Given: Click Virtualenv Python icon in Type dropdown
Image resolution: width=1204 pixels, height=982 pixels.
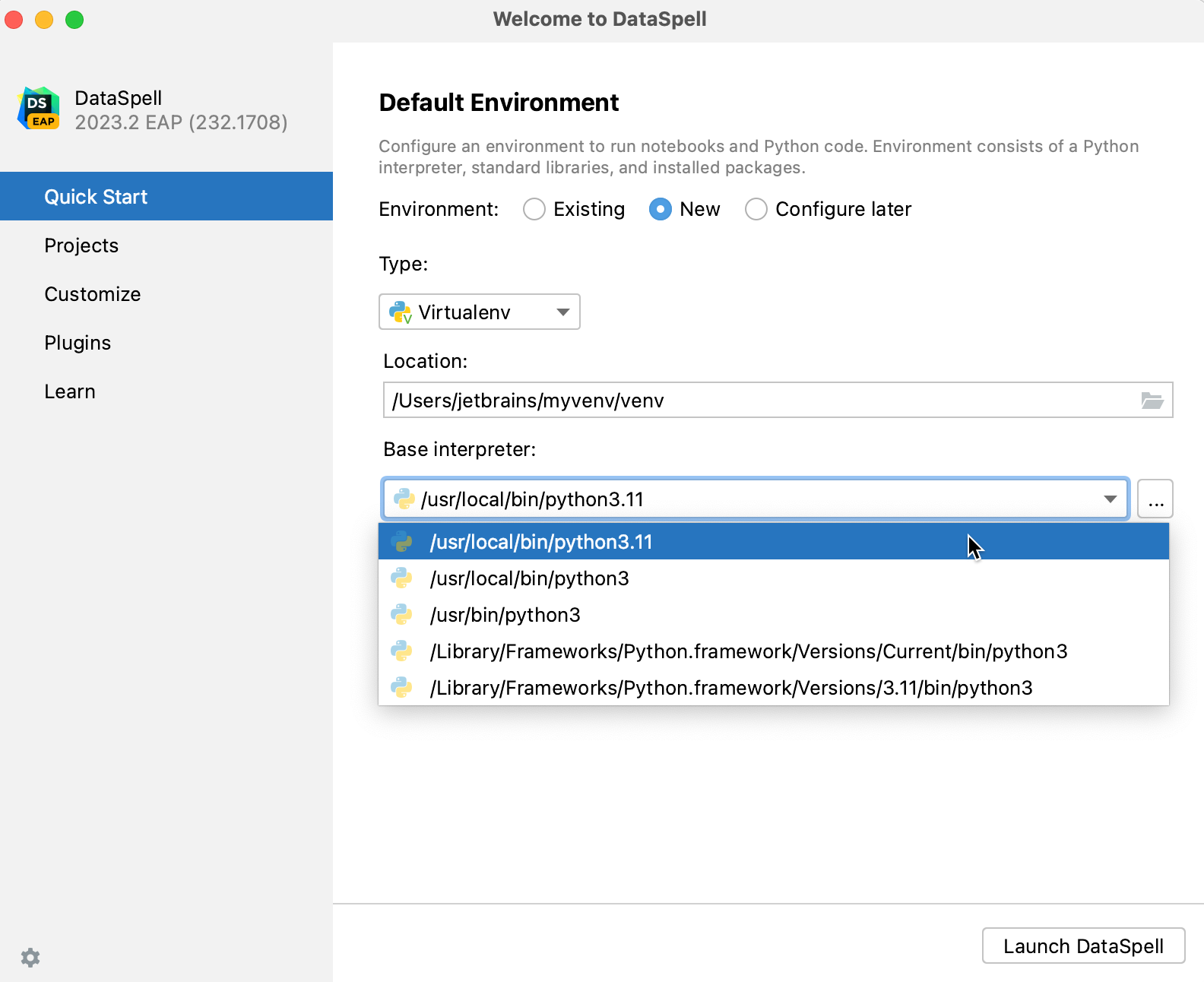Looking at the screenshot, I should point(401,312).
